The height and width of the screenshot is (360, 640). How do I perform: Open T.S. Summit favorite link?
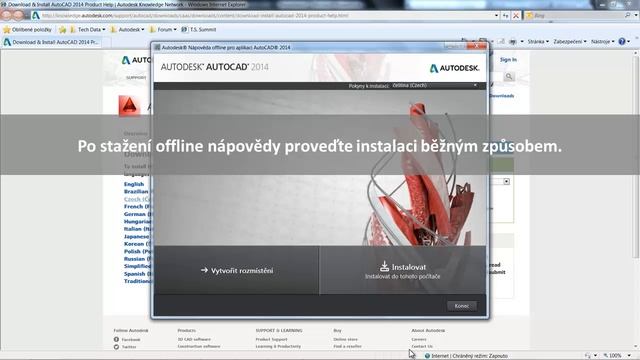click(199, 29)
